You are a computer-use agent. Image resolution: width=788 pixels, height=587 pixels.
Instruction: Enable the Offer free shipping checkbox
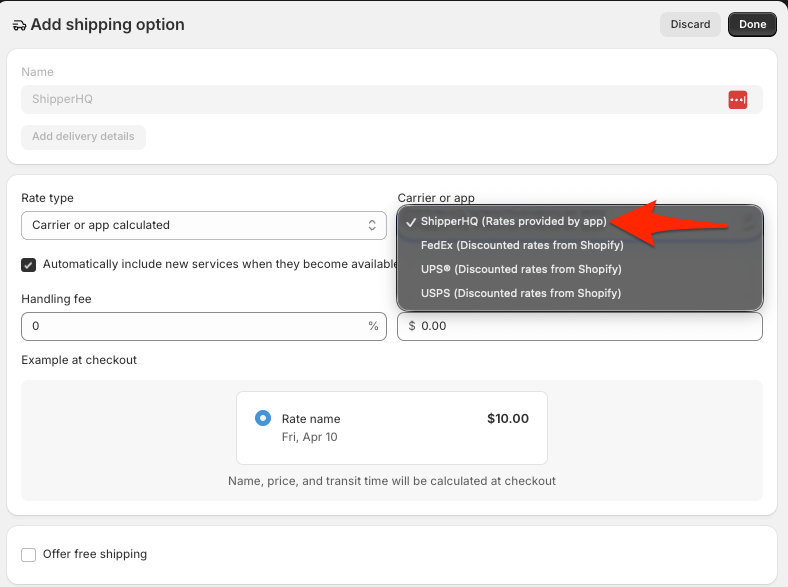click(29, 554)
